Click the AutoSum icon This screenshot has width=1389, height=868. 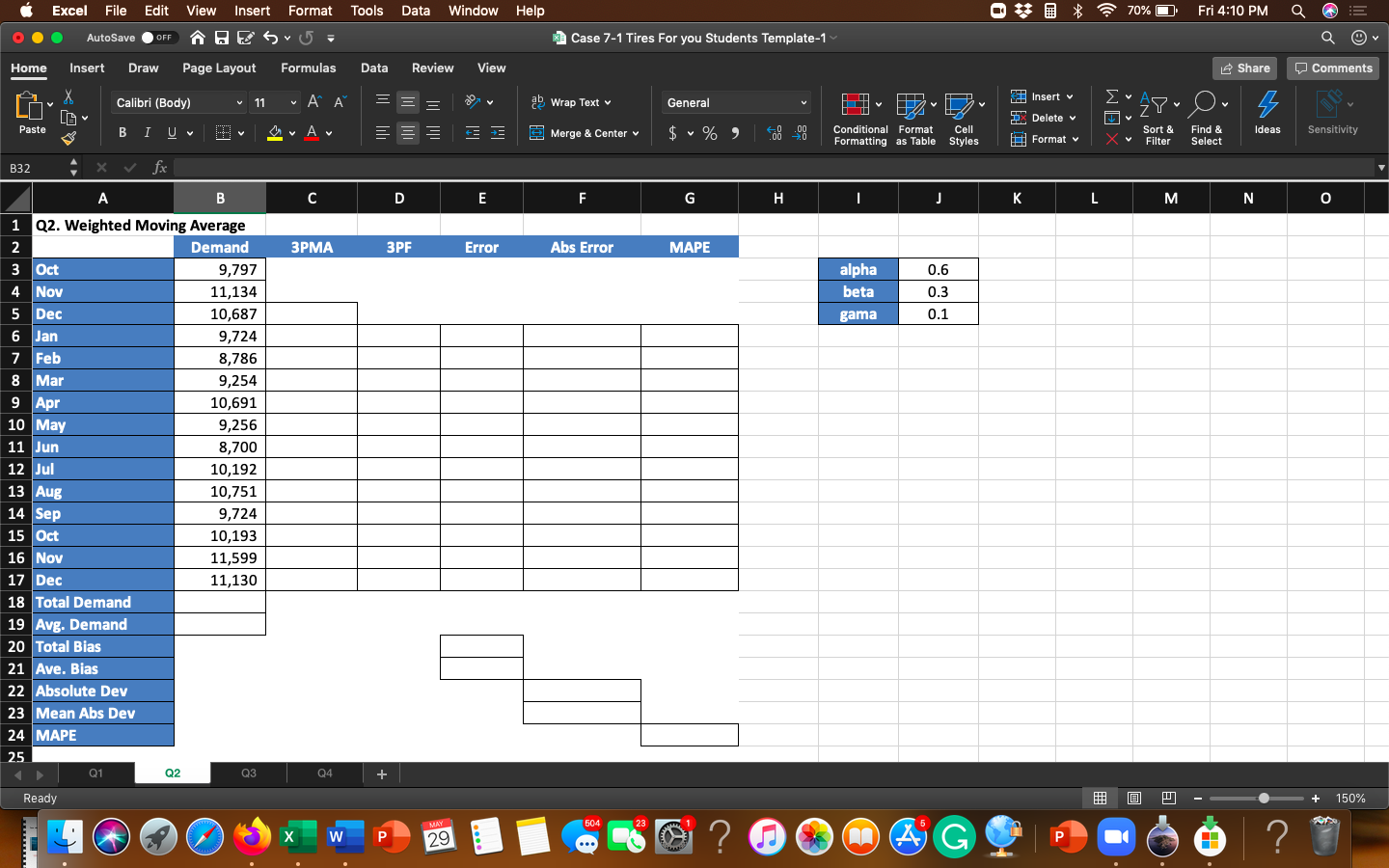(x=1111, y=95)
